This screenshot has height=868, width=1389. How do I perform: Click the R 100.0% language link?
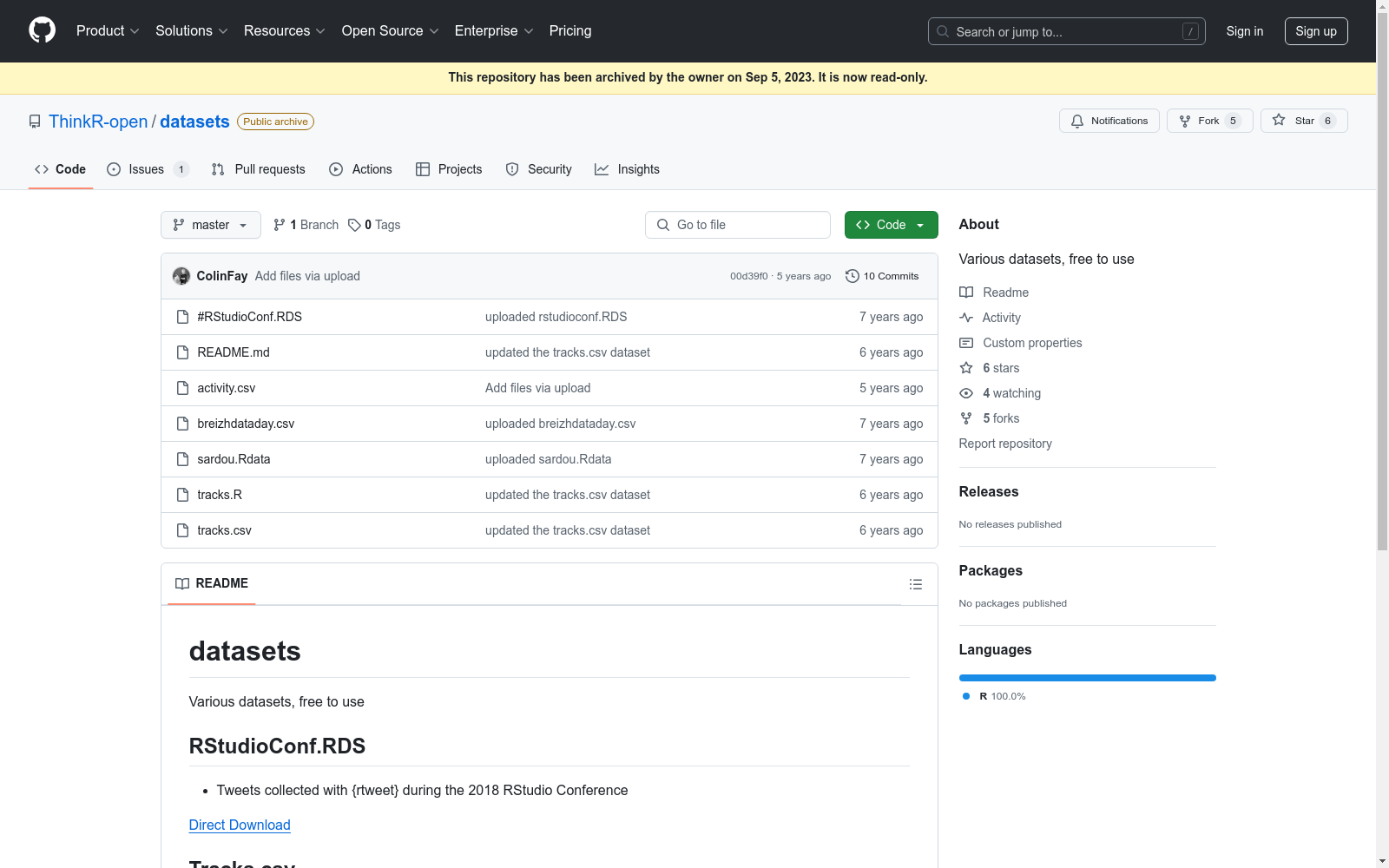[x=994, y=696]
